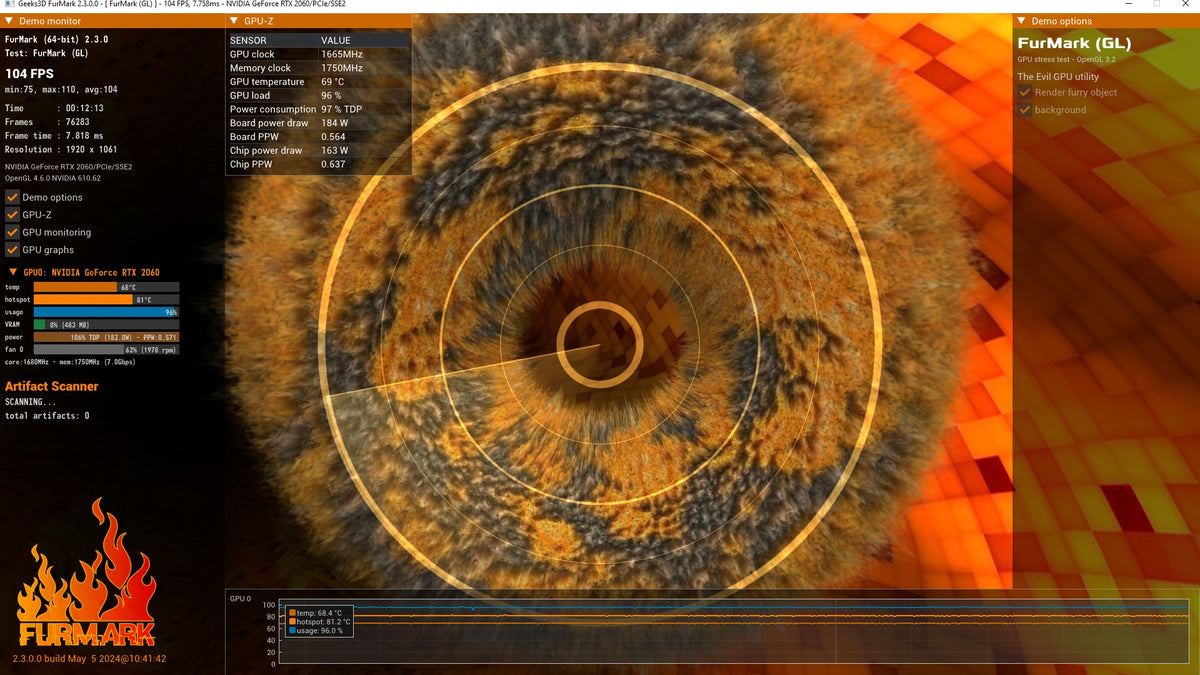Disable the GPU monitoring checkbox

(13, 232)
